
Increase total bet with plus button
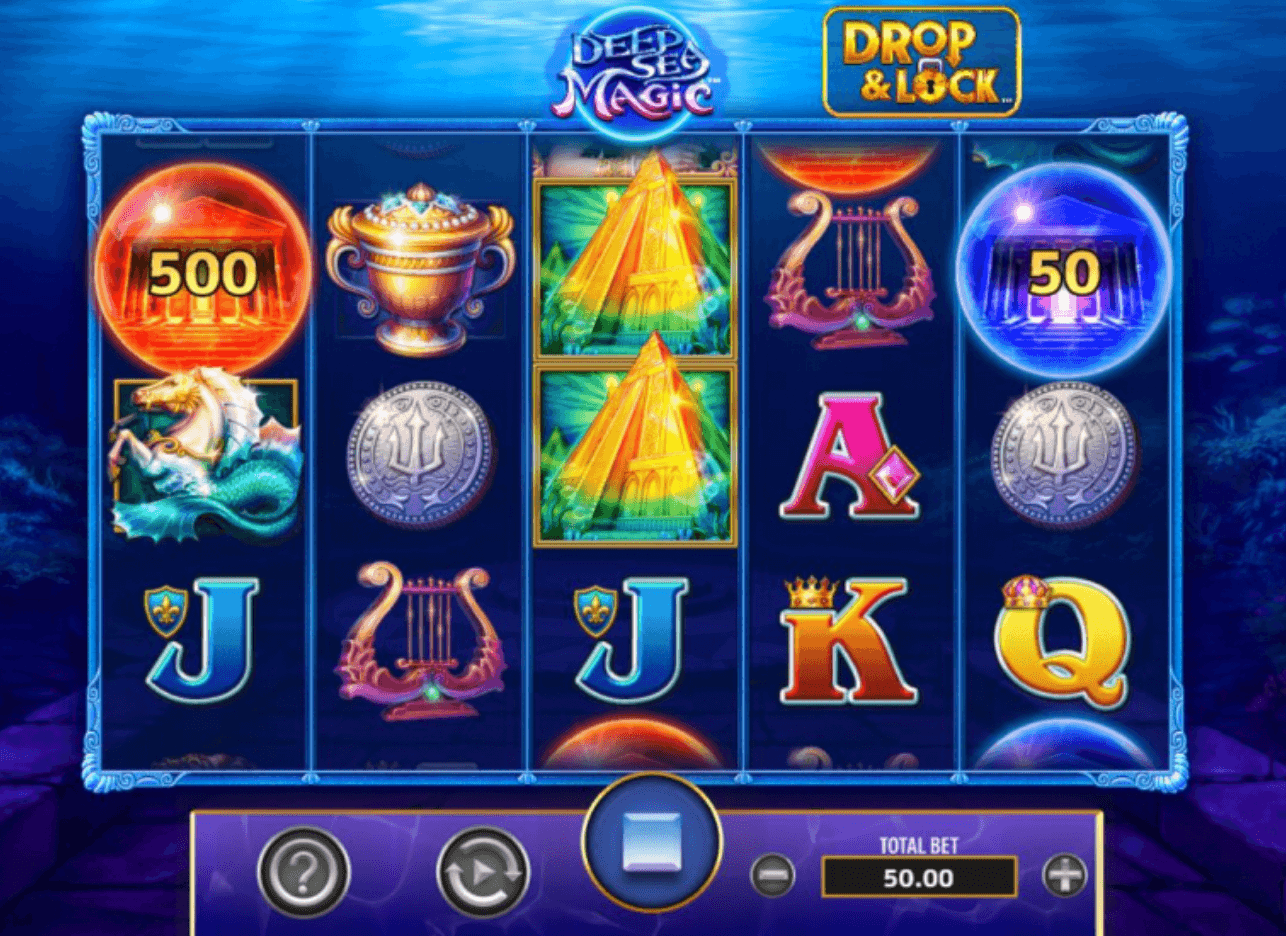[x=1064, y=877]
